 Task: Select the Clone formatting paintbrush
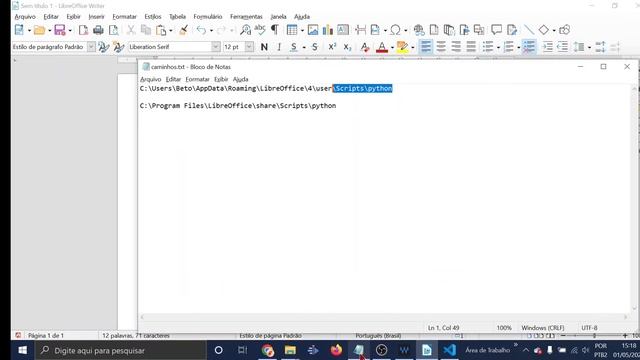pyautogui.click(x=184, y=30)
